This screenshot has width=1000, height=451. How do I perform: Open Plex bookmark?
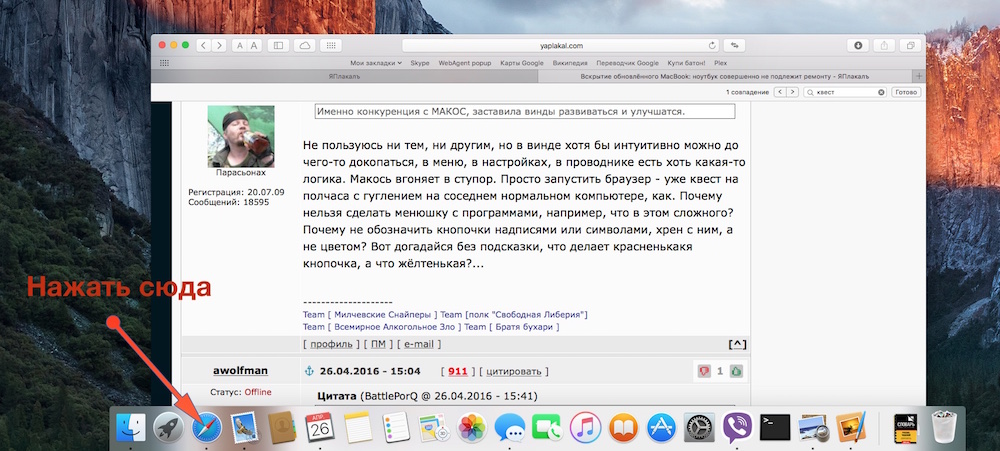point(721,63)
